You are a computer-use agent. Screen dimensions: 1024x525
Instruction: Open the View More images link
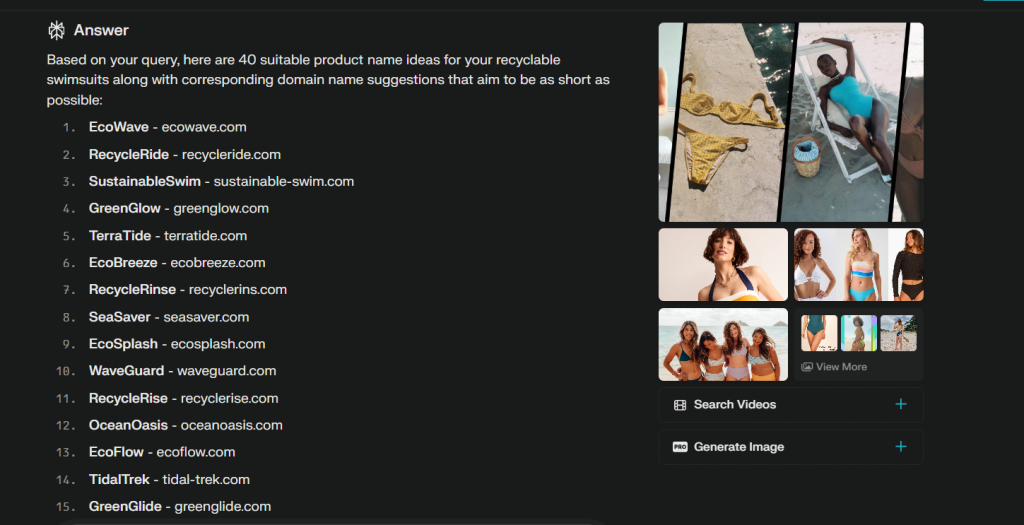834,367
